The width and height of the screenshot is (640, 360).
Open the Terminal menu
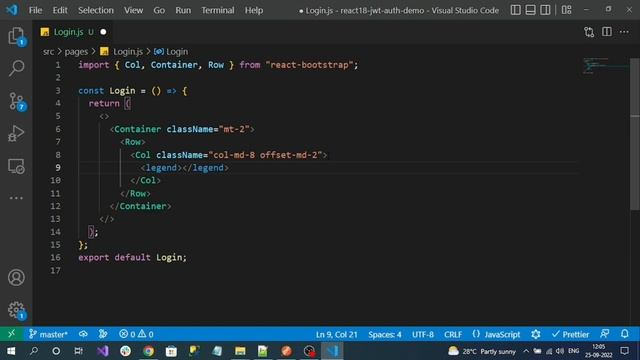pyautogui.click(x=218, y=10)
